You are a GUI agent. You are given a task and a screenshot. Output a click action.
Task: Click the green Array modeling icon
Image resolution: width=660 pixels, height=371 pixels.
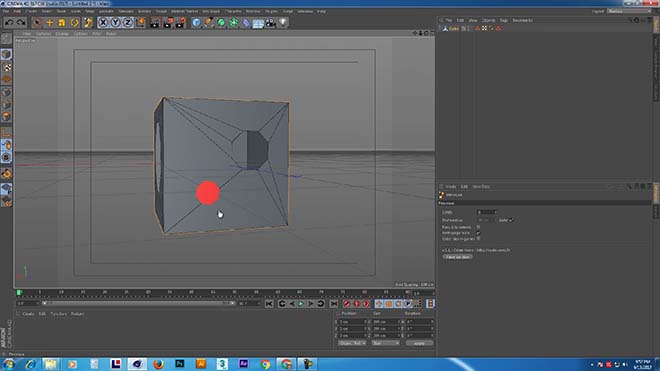(233, 23)
